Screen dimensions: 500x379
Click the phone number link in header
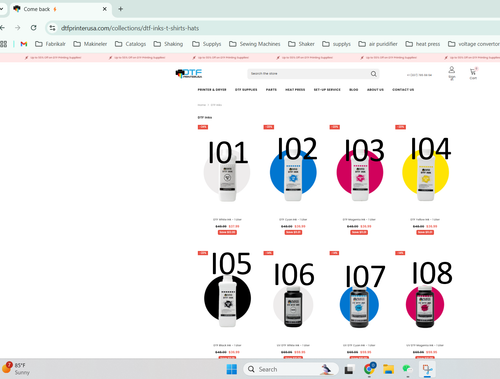point(419,75)
